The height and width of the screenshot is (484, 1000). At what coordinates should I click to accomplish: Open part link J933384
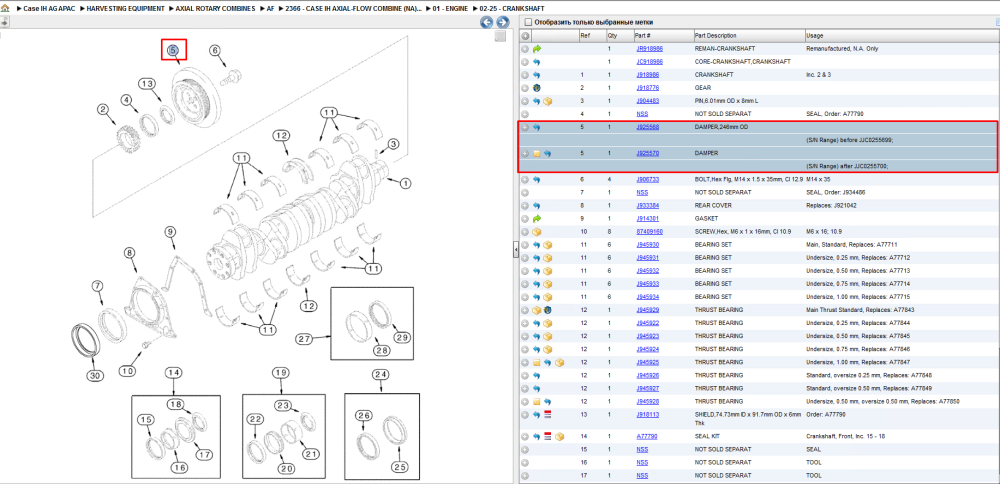point(648,206)
